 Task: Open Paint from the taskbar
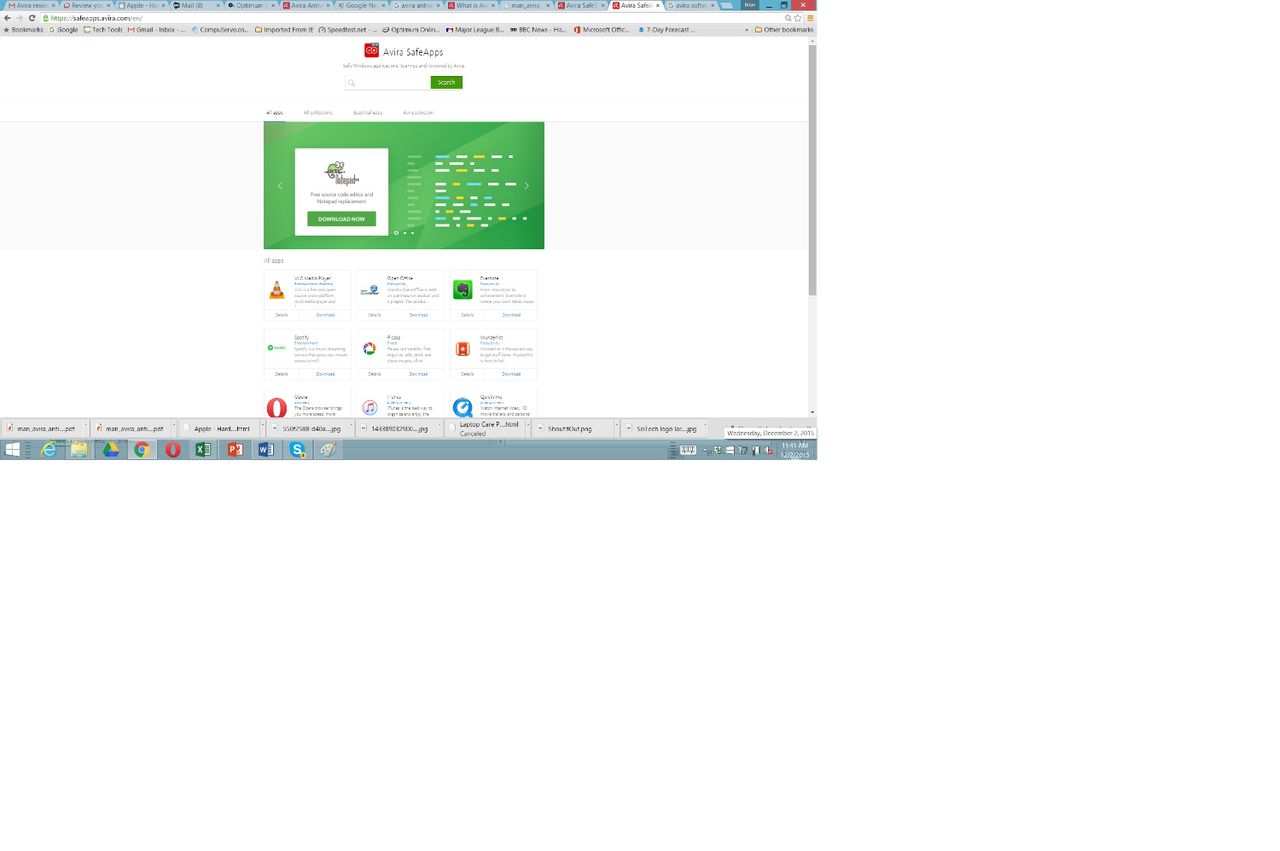[x=328, y=450]
